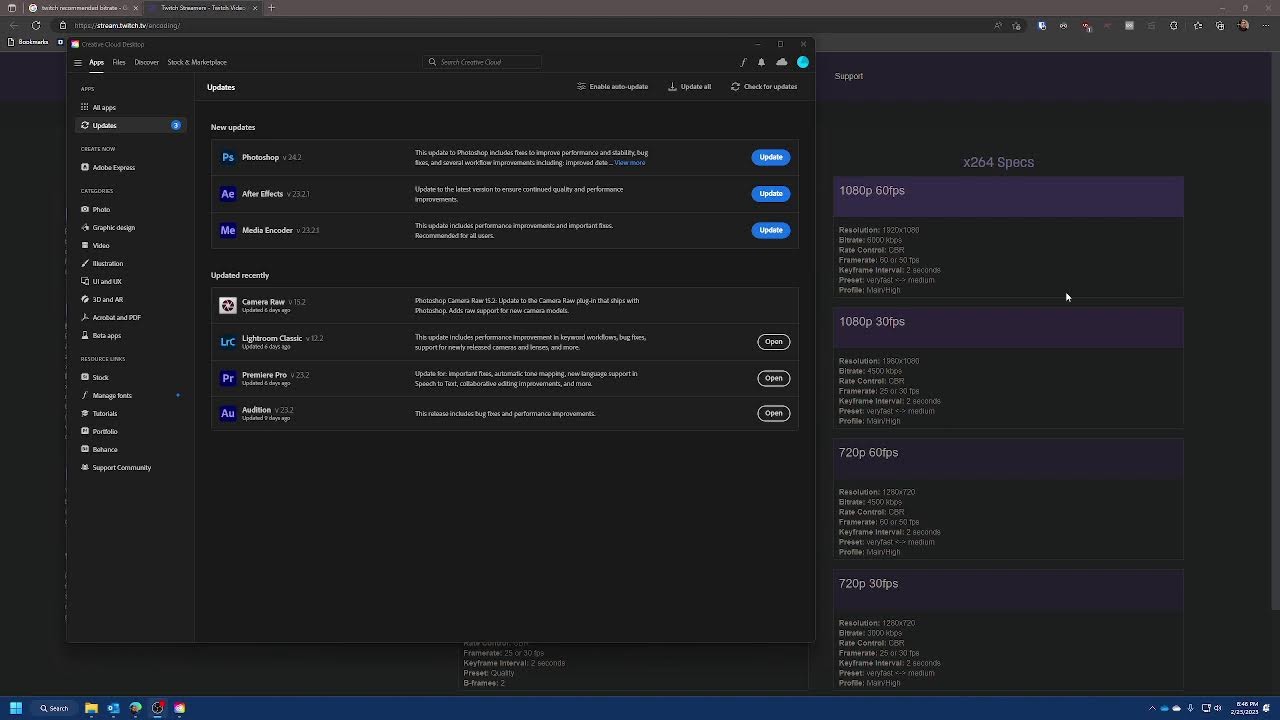Open Audition
This screenshot has width=1280, height=720.
[x=773, y=413]
